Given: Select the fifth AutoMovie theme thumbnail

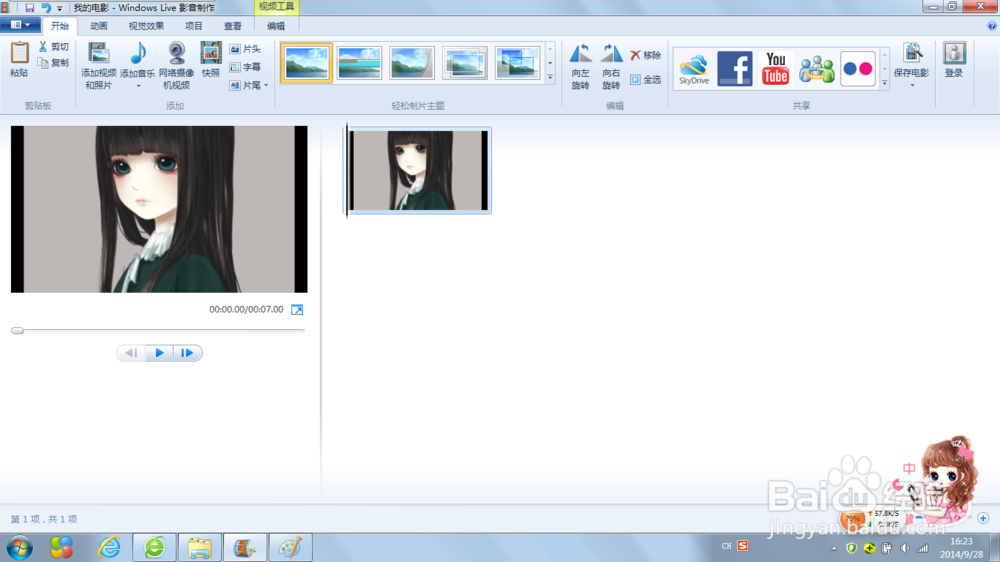Looking at the screenshot, I should (x=517, y=63).
